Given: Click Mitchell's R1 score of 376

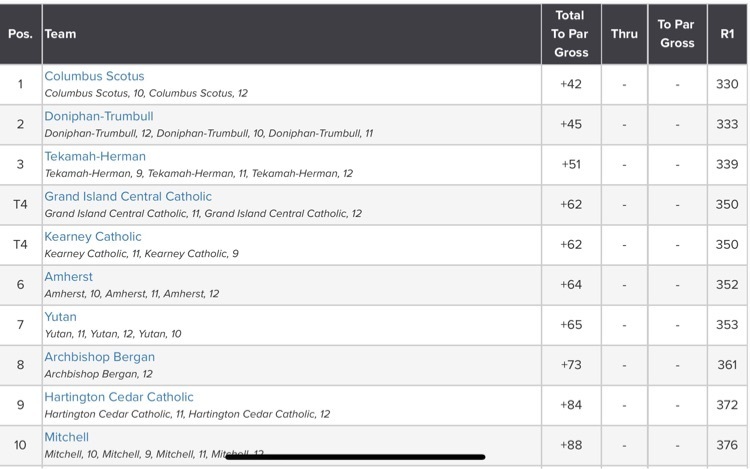Looking at the screenshot, I should pyautogui.click(x=727, y=445).
